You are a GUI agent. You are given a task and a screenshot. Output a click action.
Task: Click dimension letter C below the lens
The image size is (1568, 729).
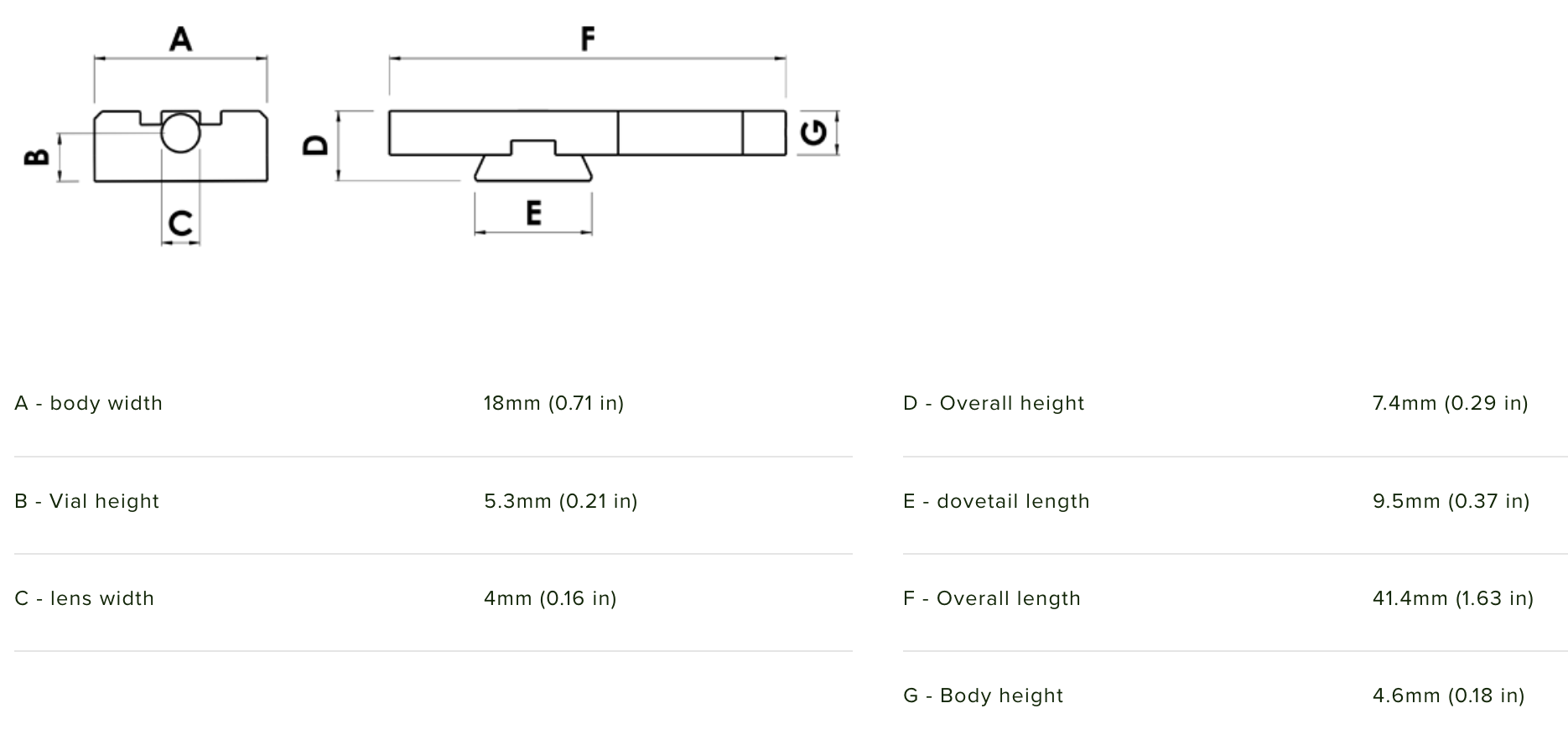[x=180, y=223]
